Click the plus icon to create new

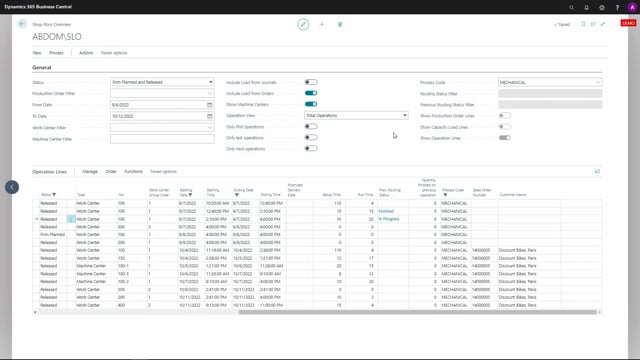tap(322, 24)
